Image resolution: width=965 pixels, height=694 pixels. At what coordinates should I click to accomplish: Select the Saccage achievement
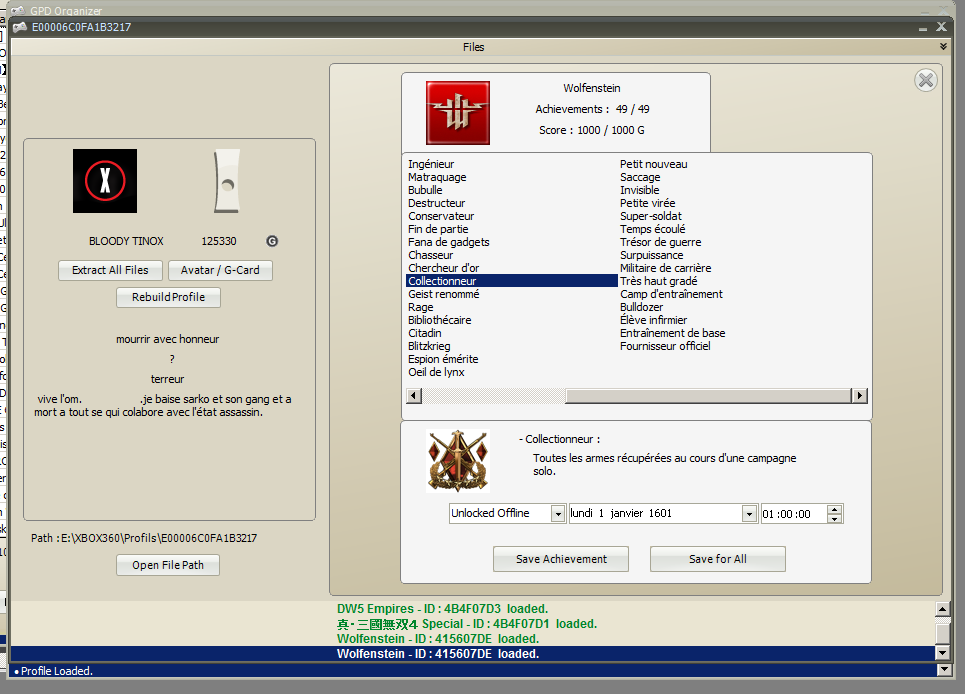coord(640,177)
